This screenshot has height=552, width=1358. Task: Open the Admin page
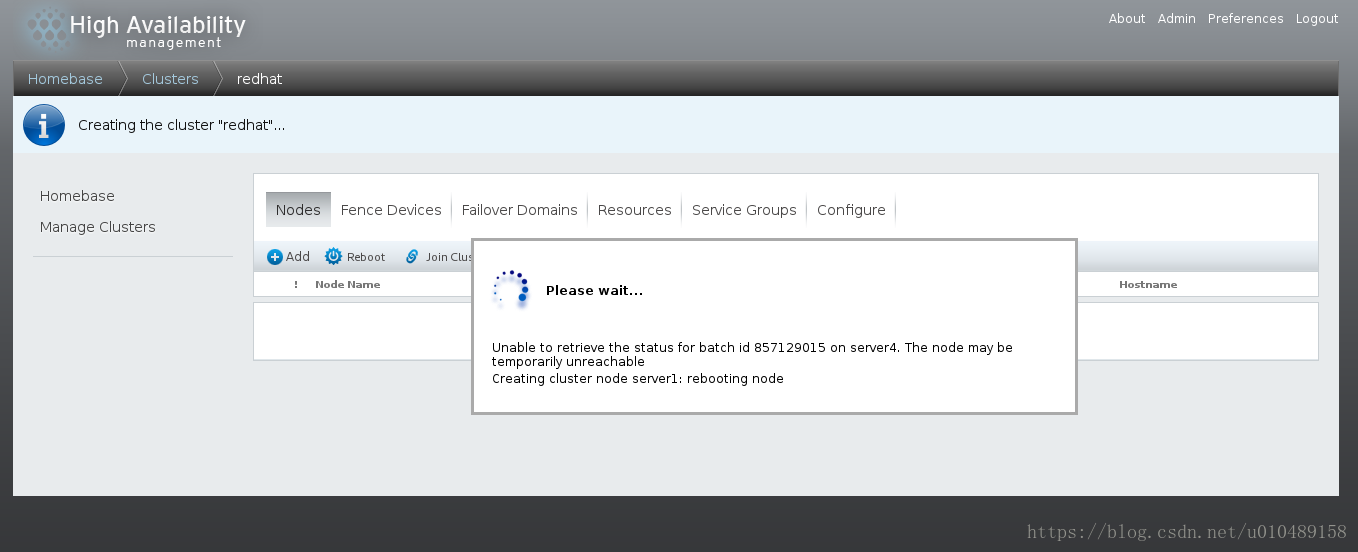(1177, 19)
